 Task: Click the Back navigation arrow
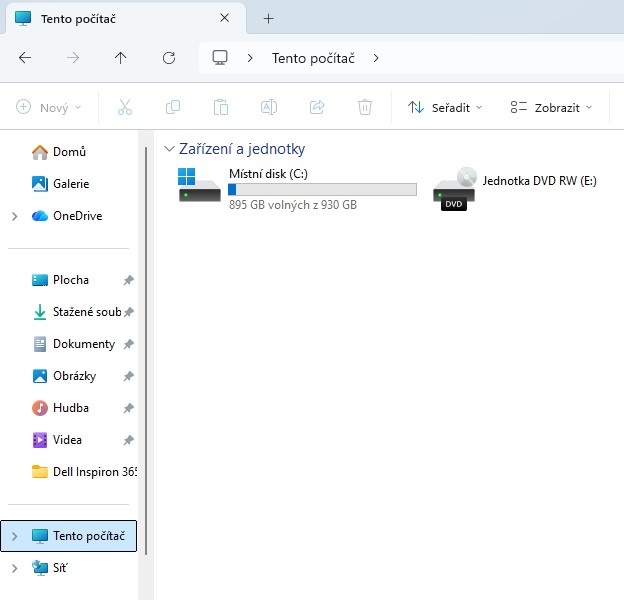click(x=25, y=58)
